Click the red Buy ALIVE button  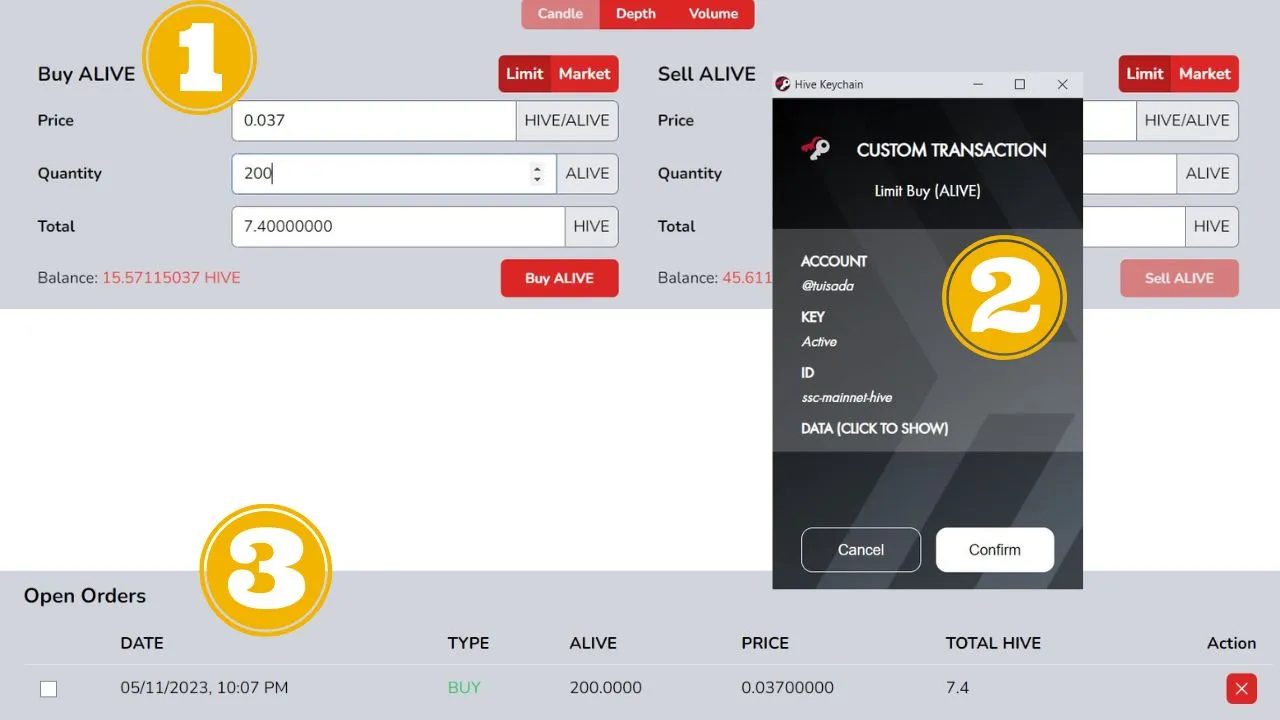(x=559, y=278)
